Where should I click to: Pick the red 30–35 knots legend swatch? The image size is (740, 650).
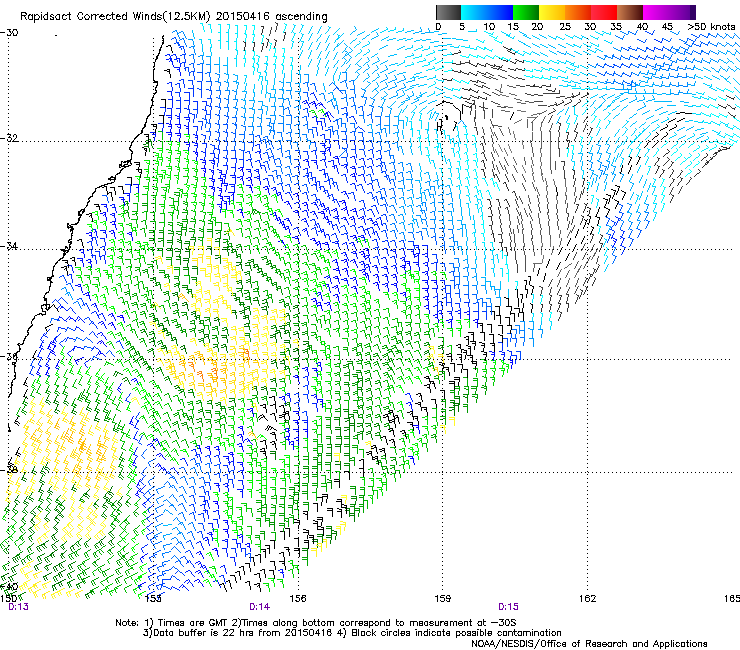(x=604, y=12)
